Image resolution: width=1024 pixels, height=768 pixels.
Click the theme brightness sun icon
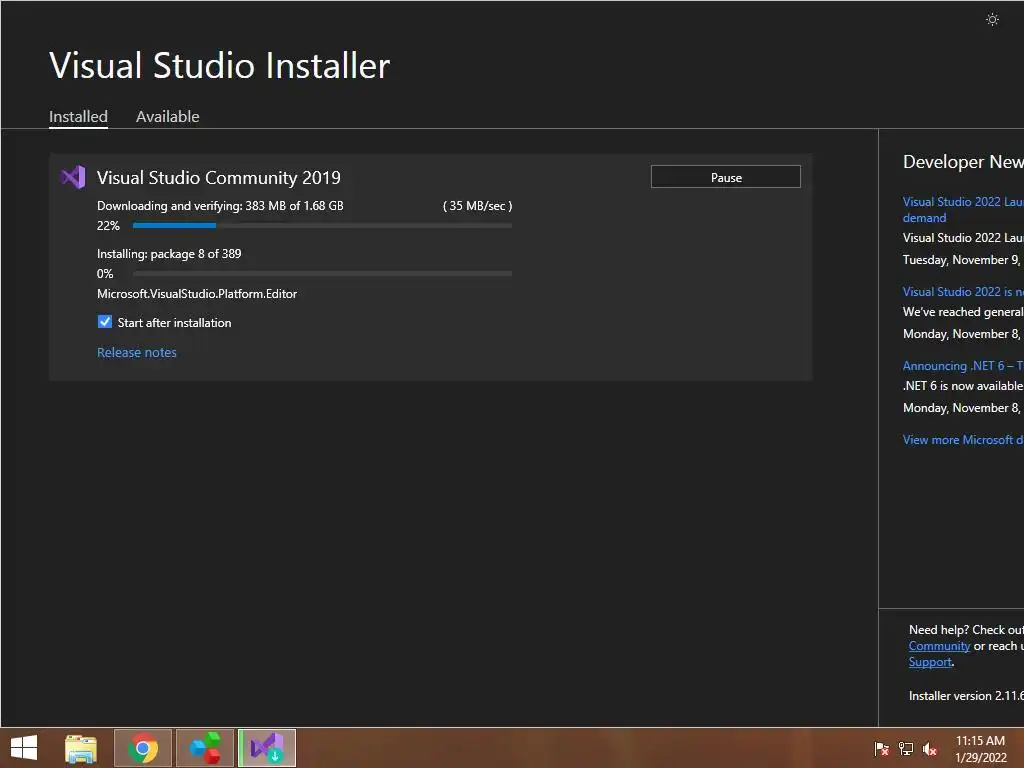point(992,20)
